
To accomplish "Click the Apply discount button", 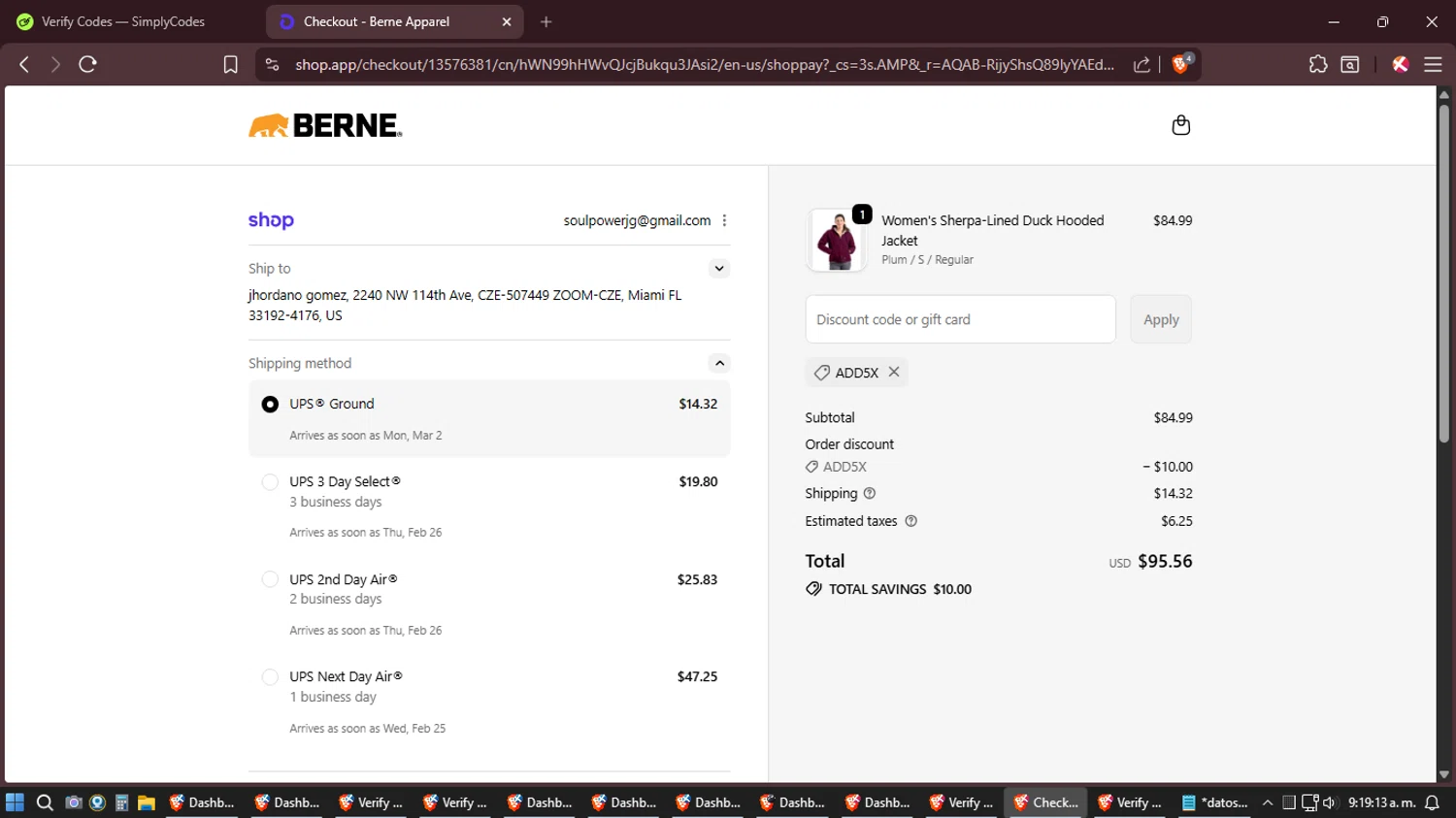I will (x=1161, y=319).
